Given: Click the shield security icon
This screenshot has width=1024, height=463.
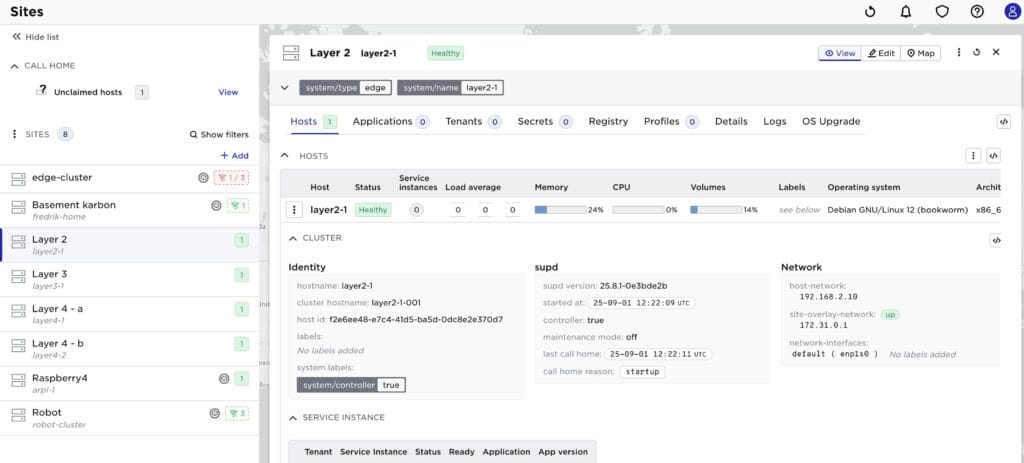Looking at the screenshot, I should coord(941,12).
